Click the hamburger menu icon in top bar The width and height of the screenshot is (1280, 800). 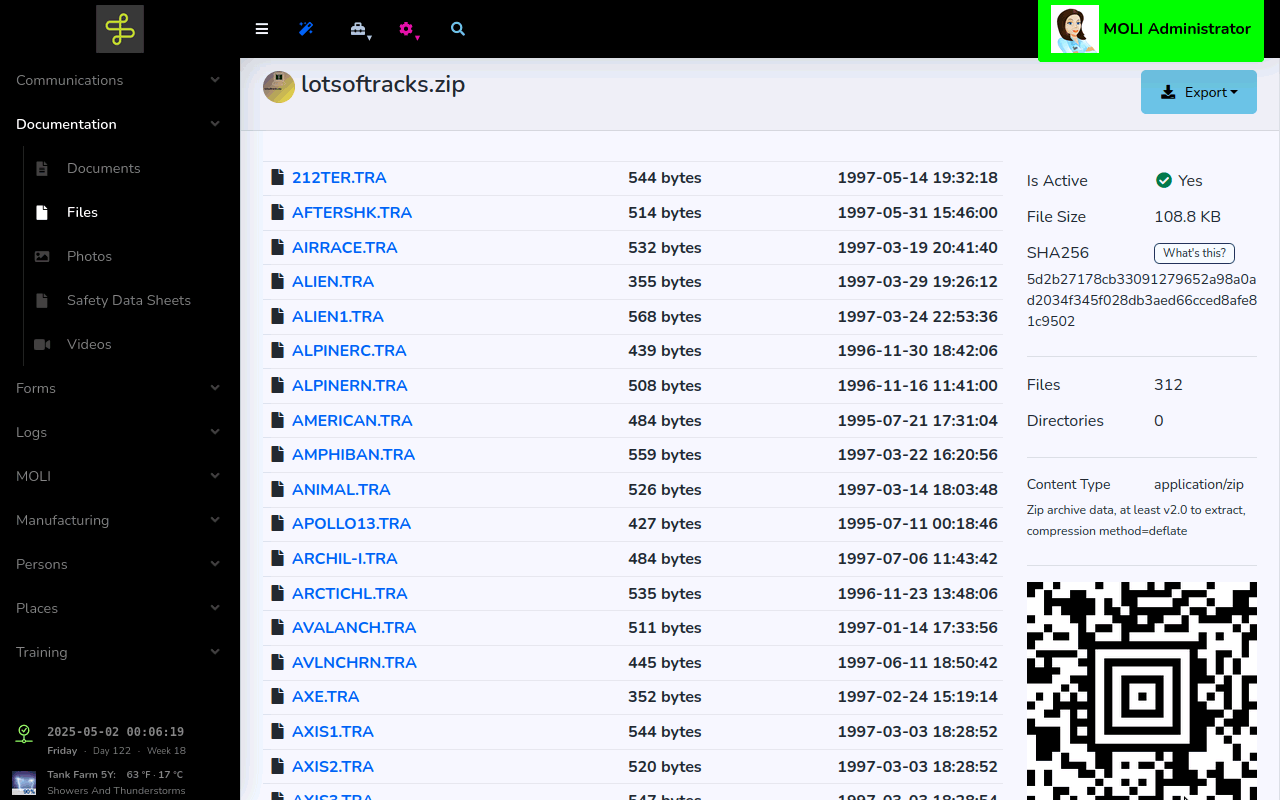pyautogui.click(x=262, y=29)
